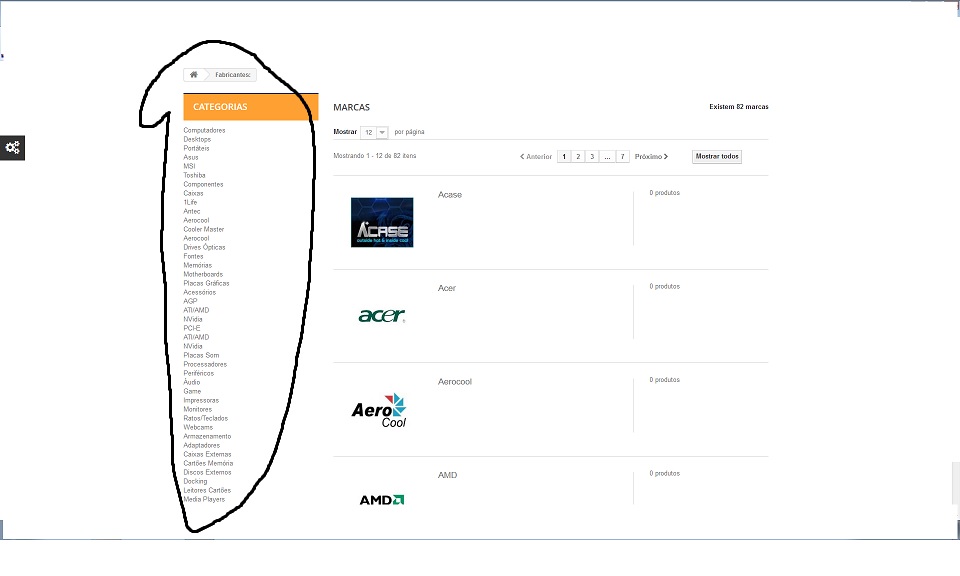The height and width of the screenshot is (576, 960).
Task: Open the Antec category
Action: click(x=192, y=211)
